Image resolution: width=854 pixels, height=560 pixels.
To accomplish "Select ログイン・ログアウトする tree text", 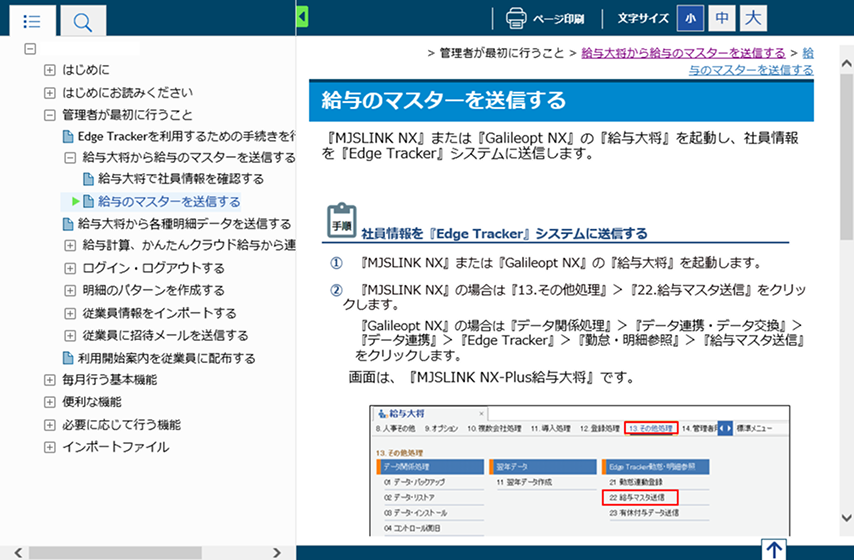I will pos(154,268).
